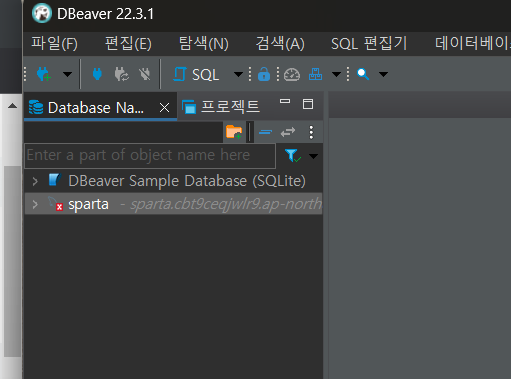Open the 데이터베이스 menu

[x=473, y=44]
